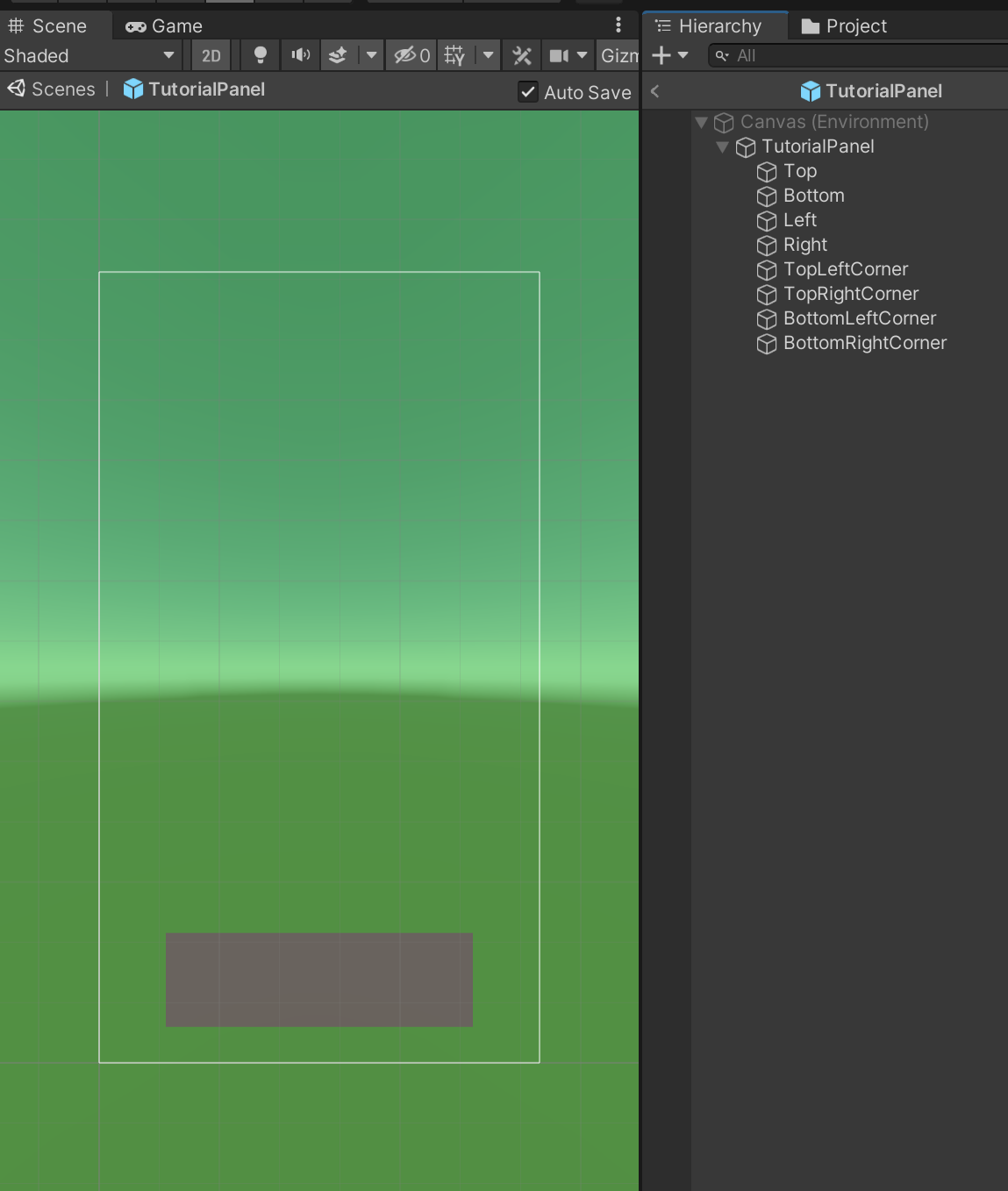Select the TopLeftCorner object in Hierarchy
This screenshot has width=1008, height=1191.
coord(845,269)
